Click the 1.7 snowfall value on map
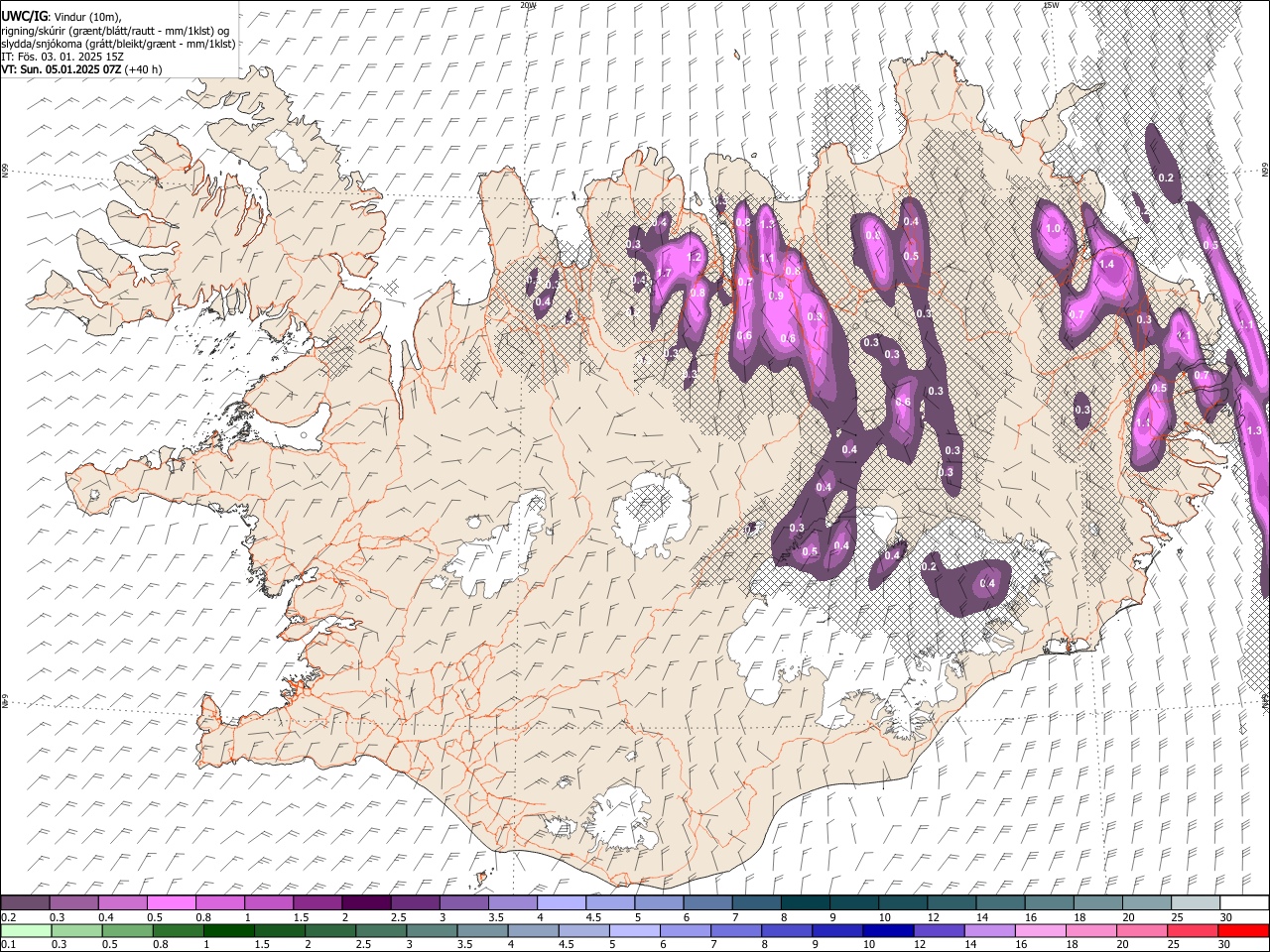Screen dimensions: 1270x952 point(664,274)
